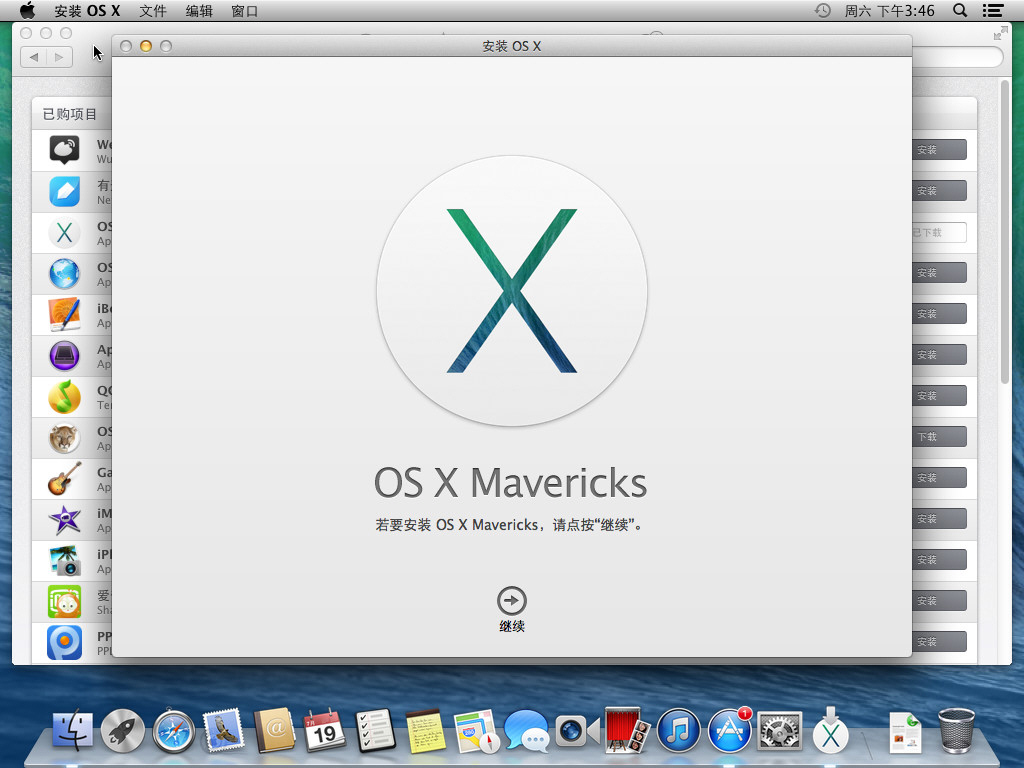The width and height of the screenshot is (1024, 768).
Task: Open Mail stamp icon in Dock
Action: pyautogui.click(x=224, y=730)
